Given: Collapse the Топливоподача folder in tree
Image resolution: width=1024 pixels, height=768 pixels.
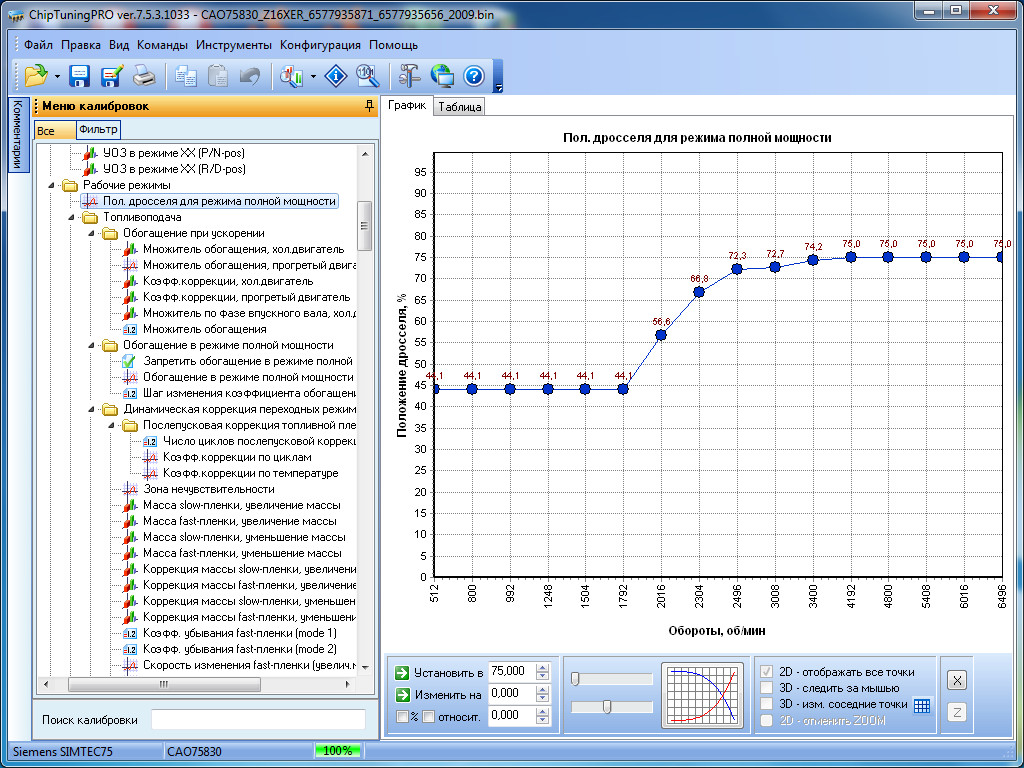Looking at the screenshot, I should [x=73, y=217].
